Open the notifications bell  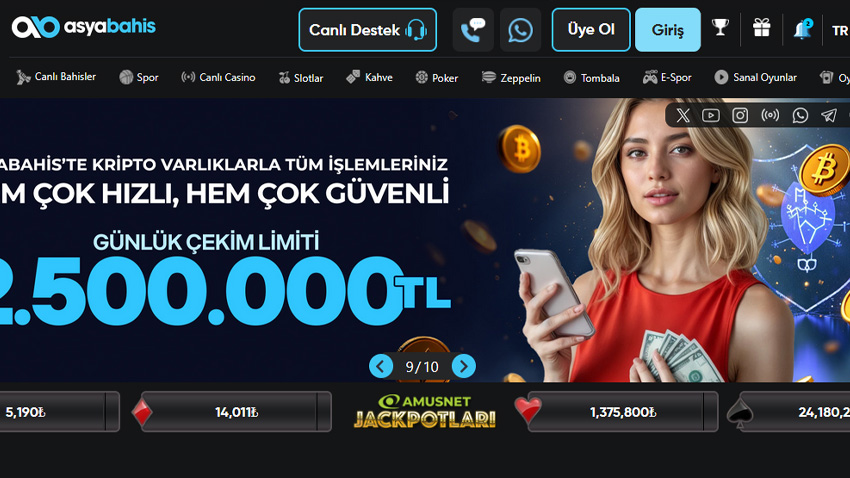[x=803, y=28]
